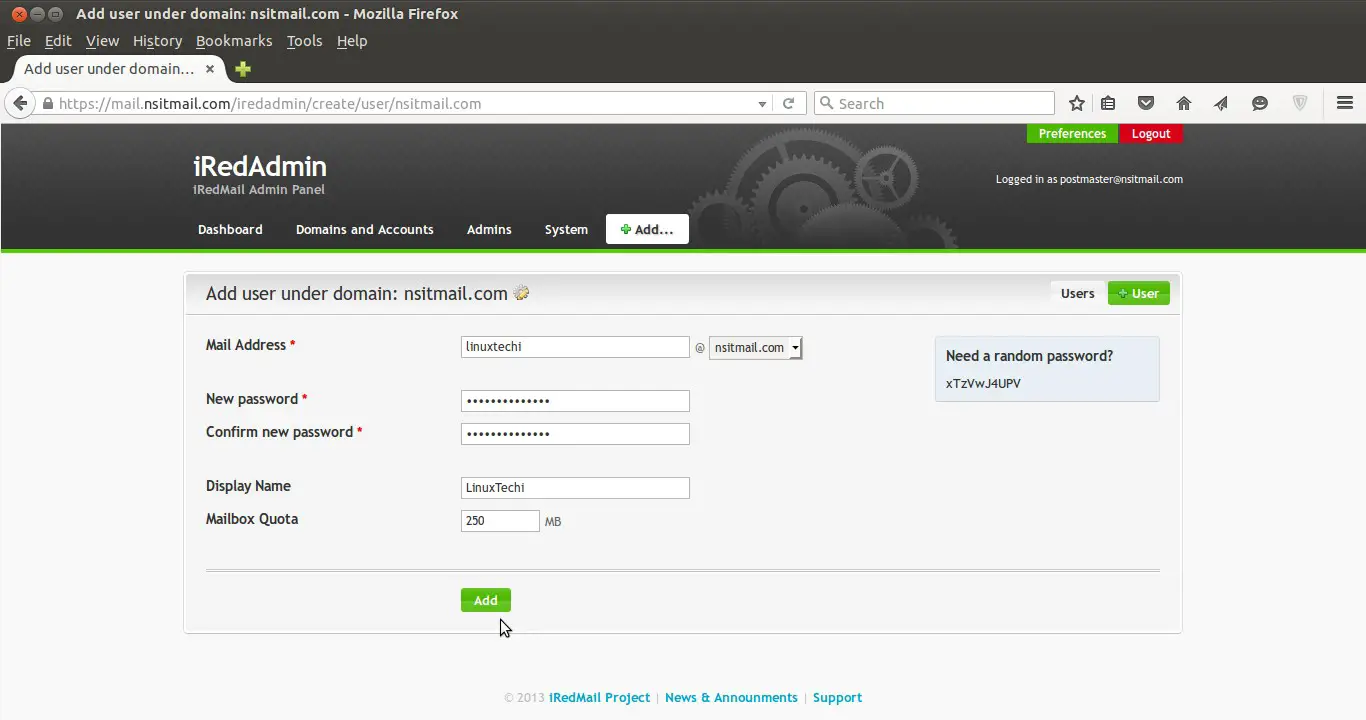1366x720 pixels.
Task: Open the chat bubble Hello icon
Action: (1260, 103)
